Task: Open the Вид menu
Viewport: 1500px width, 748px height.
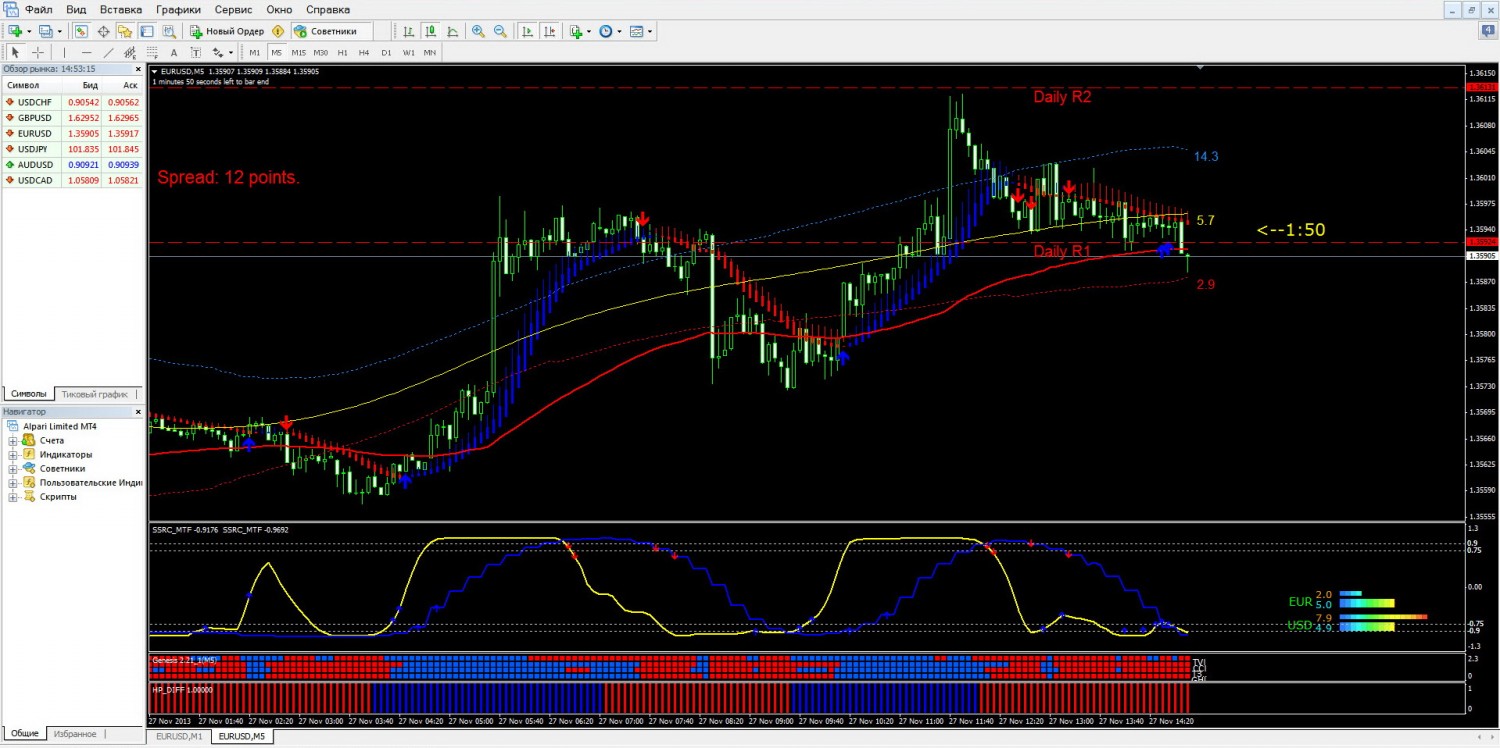Action: (76, 9)
